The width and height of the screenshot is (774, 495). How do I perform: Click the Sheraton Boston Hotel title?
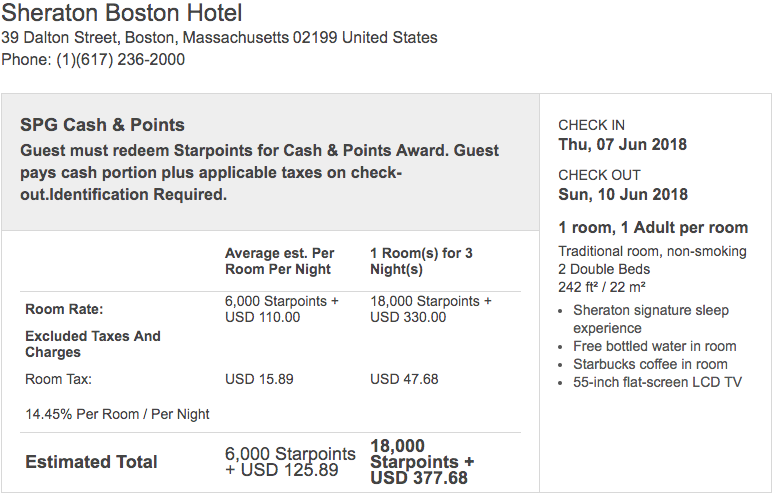pos(121,13)
